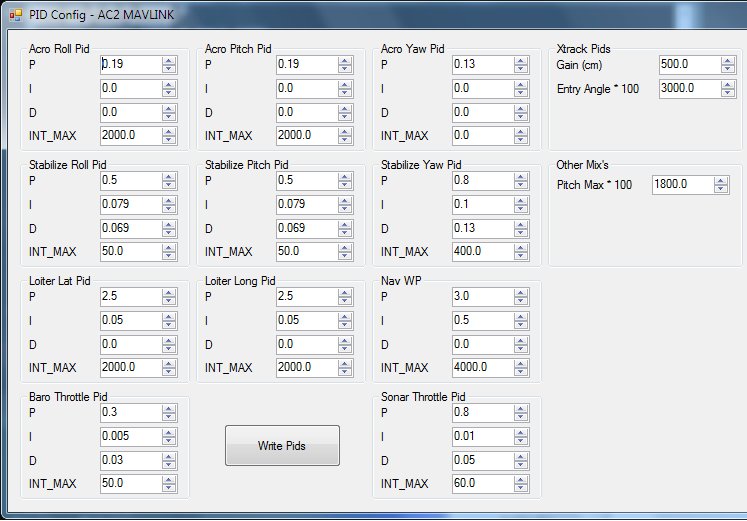Image resolution: width=747 pixels, height=521 pixels.
Task: Increase Sonar Throttle Pid INT_MAX value
Action: [x=521, y=480]
